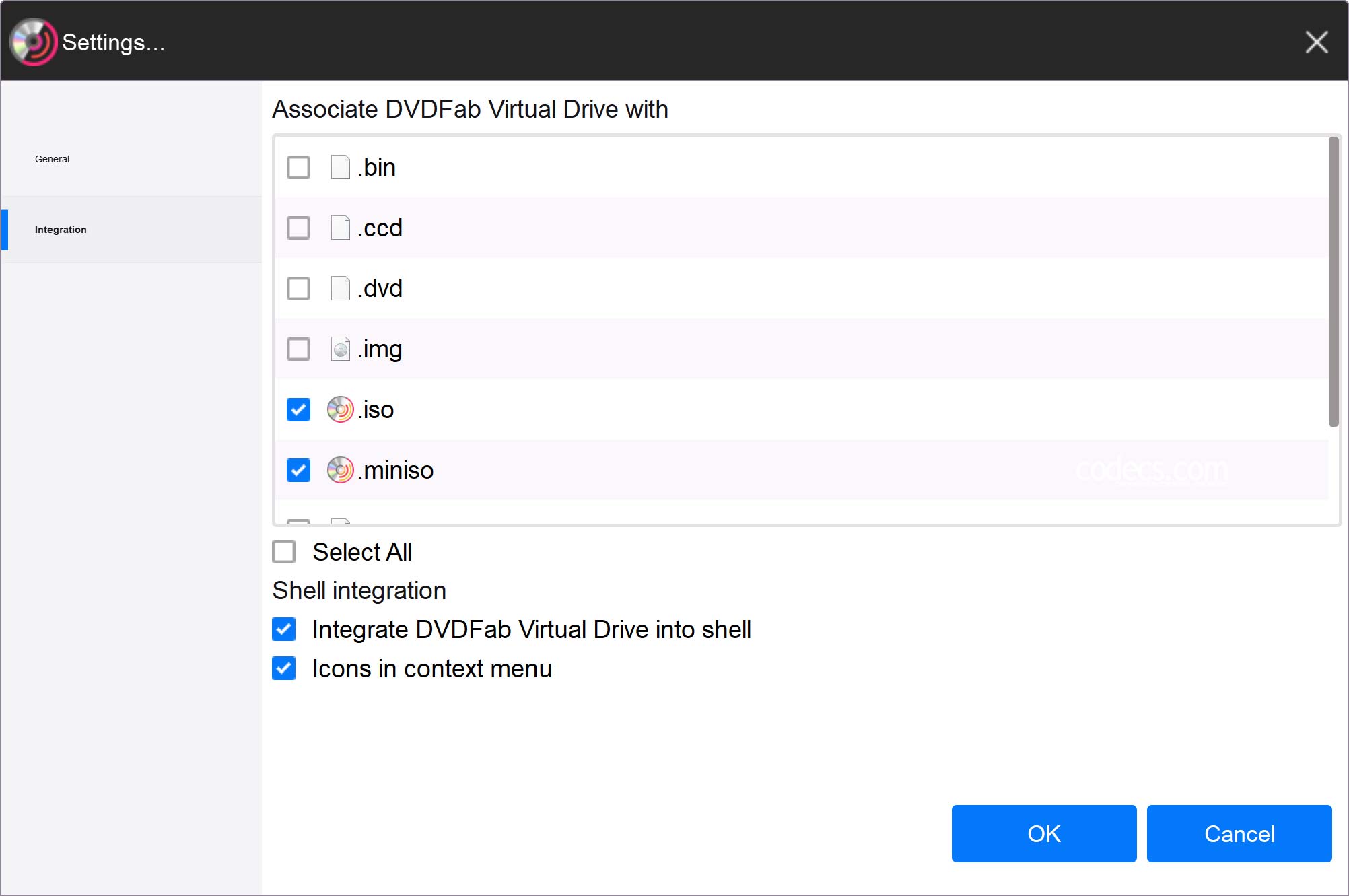Click the Associate DVDFab Virtual Drive with heading
The height and width of the screenshot is (896, 1349).
(471, 109)
